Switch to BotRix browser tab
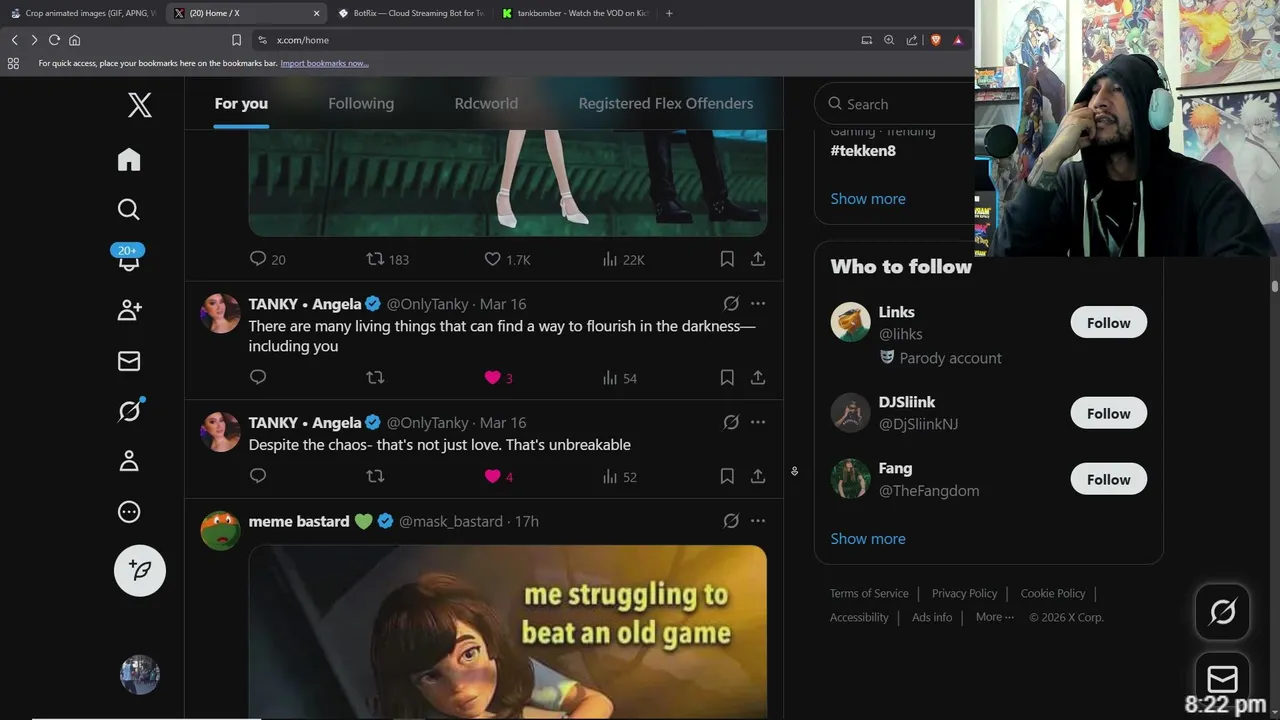1280x720 pixels. (x=410, y=13)
